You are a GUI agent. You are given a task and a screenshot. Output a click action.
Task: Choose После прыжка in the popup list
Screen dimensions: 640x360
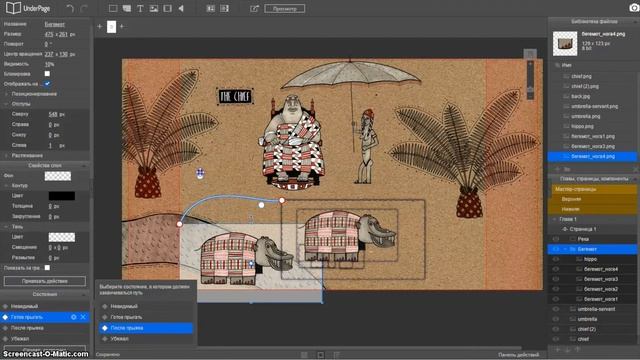coord(146,328)
